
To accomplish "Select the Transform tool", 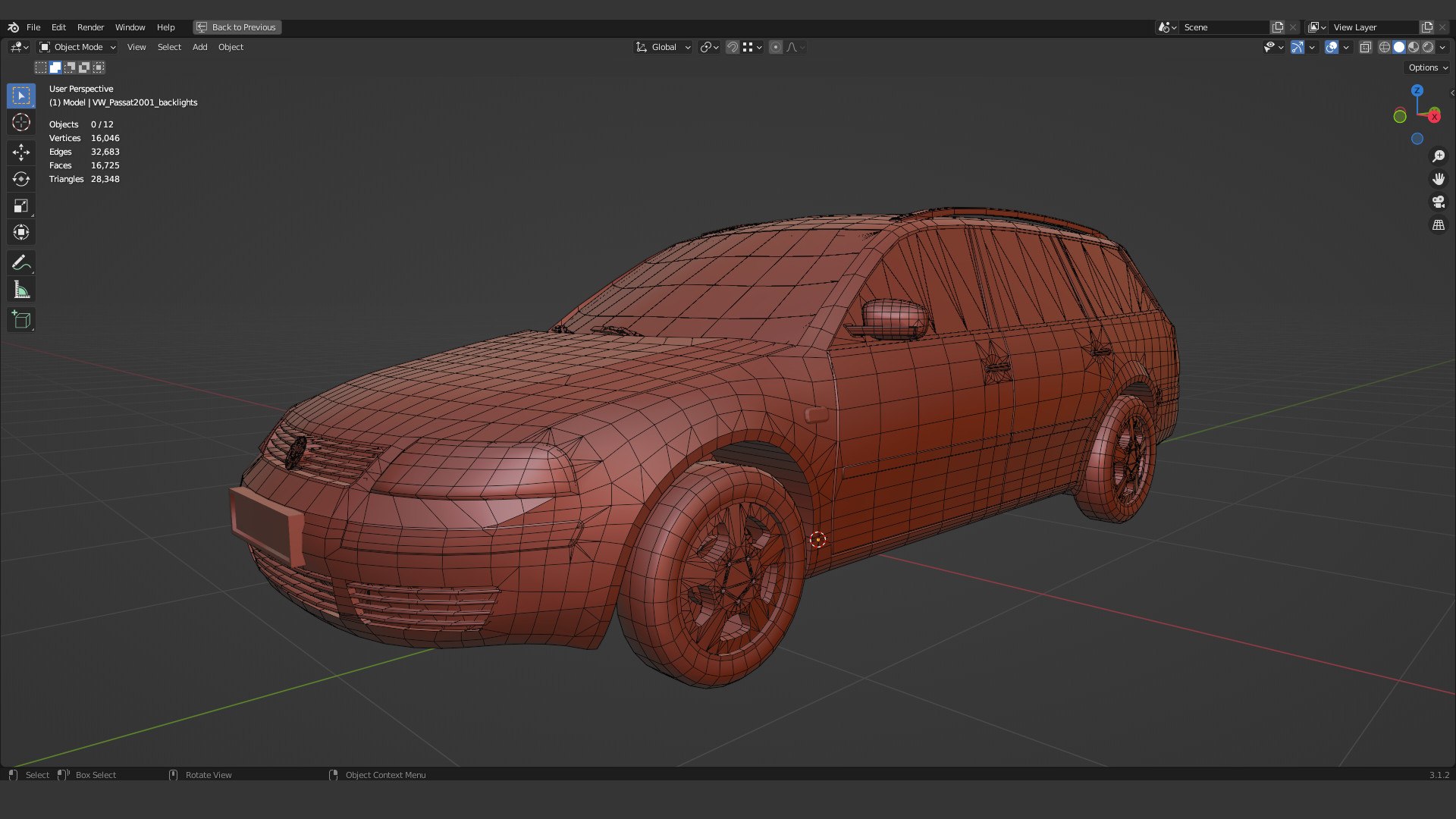I will 21,232.
